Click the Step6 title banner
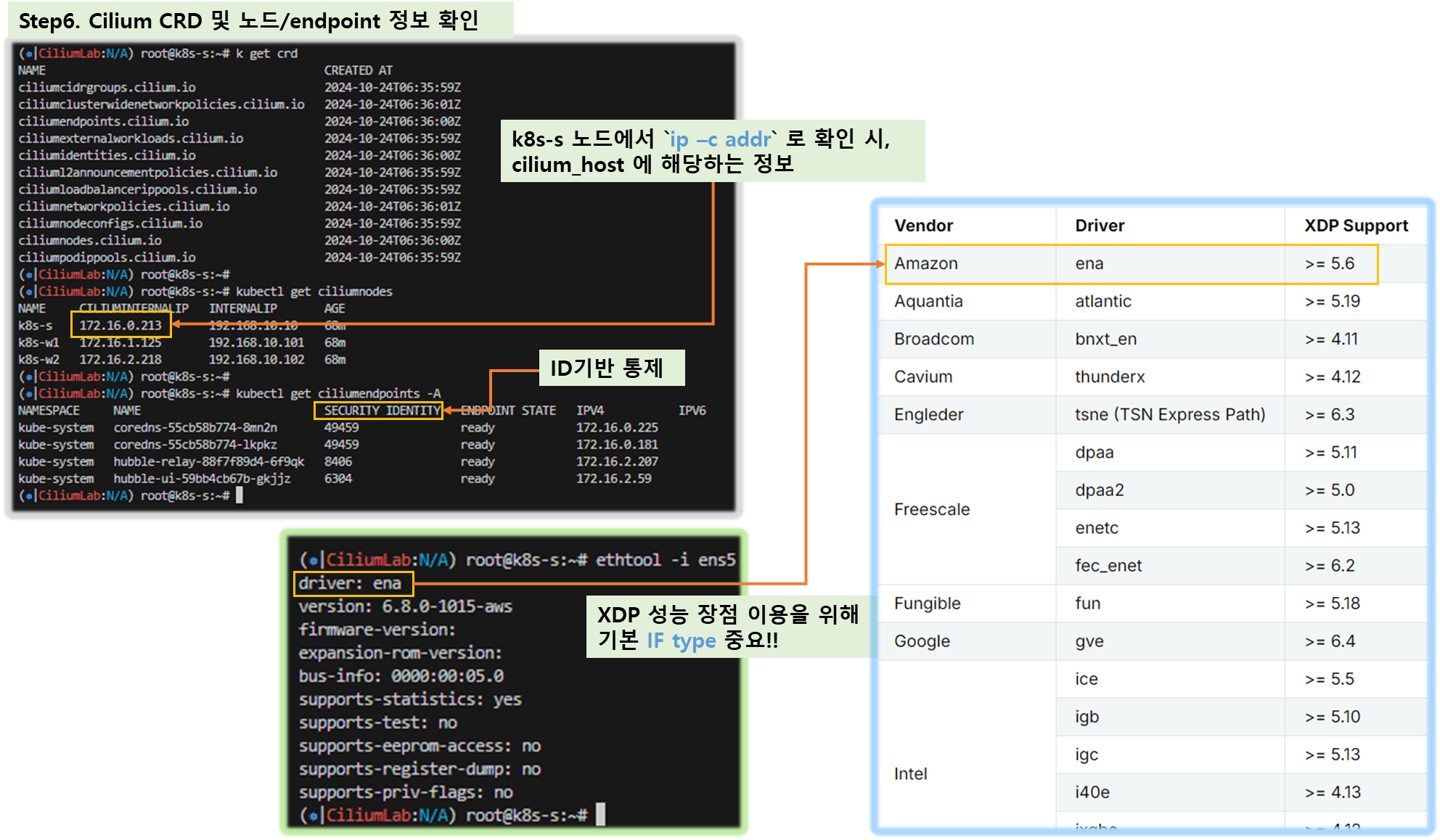Image resolution: width=1440 pixels, height=840 pixels. [248, 20]
